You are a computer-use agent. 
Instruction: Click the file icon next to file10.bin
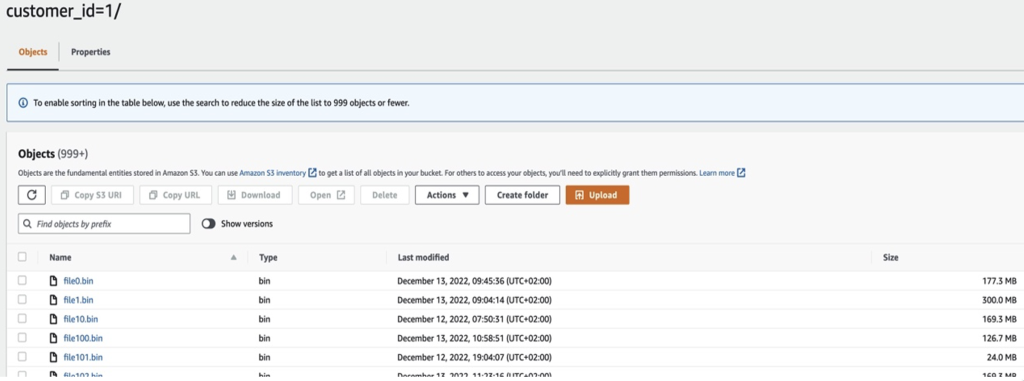pos(54,319)
